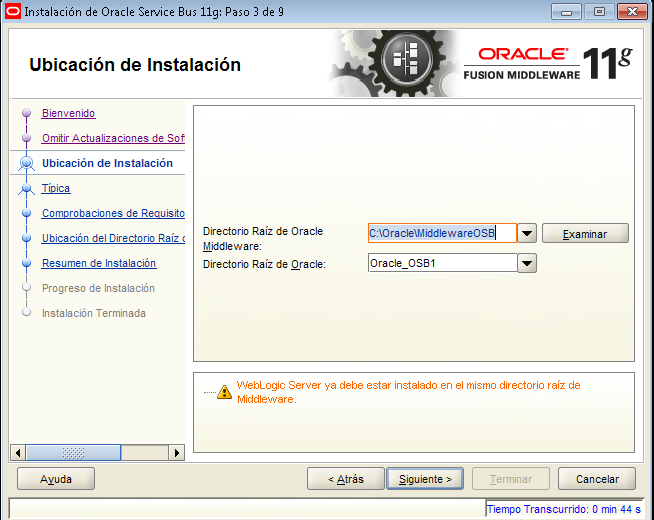The image size is (654, 520).
Task: Proceed with the Siguiente button
Action: click(425, 479)
